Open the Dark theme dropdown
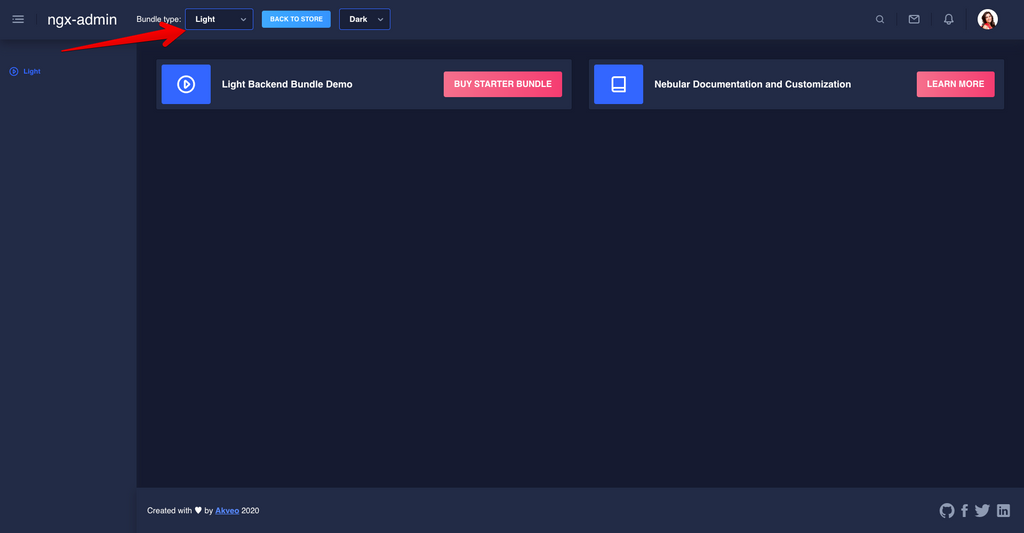This screenshot has height=533, width=1024. pyautogui.click(x=364, y=19)
